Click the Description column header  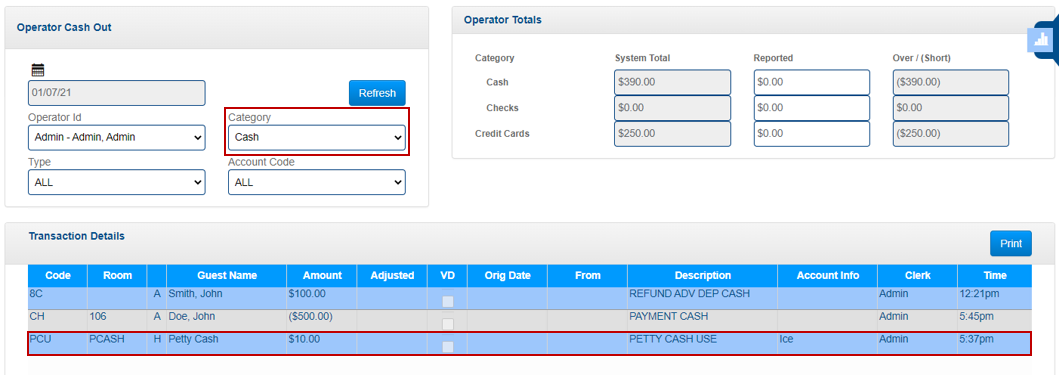pos(702,275)
